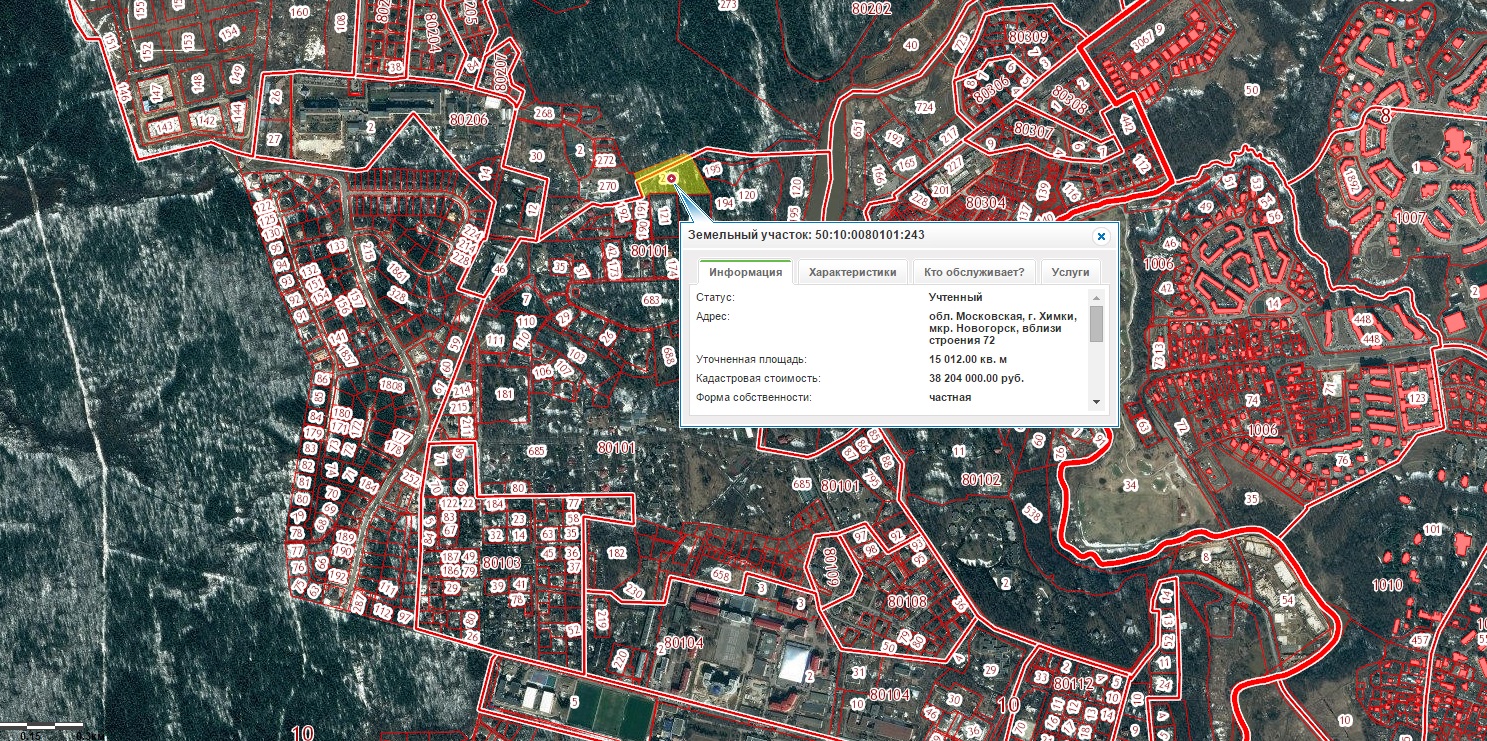
Task: Switch to the Характеристики tab
Action: click(x=853, y=272)
